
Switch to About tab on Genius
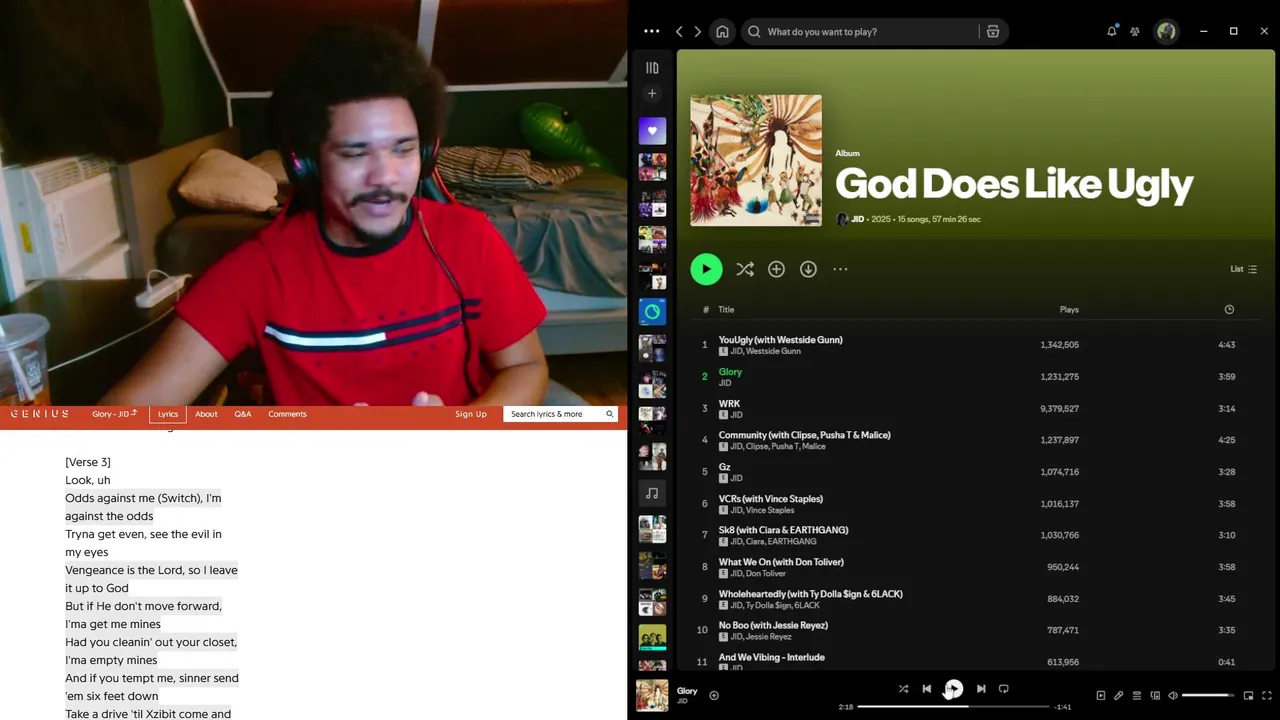(x=206, y=414)
